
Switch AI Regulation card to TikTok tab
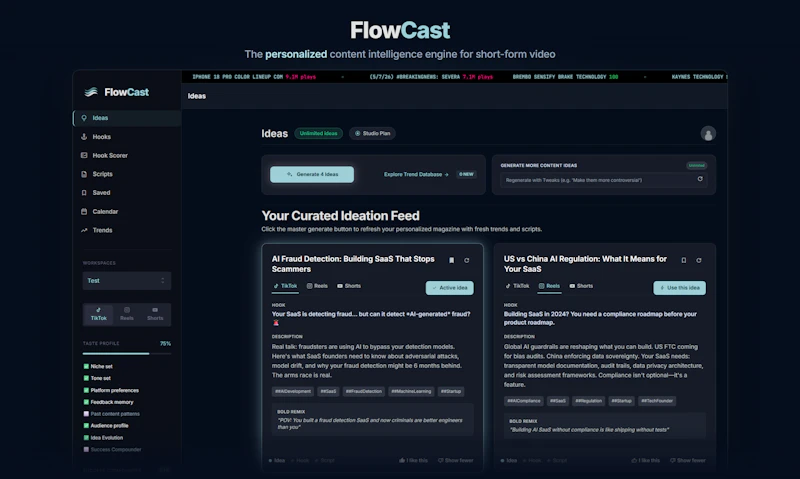pos(517,286)
